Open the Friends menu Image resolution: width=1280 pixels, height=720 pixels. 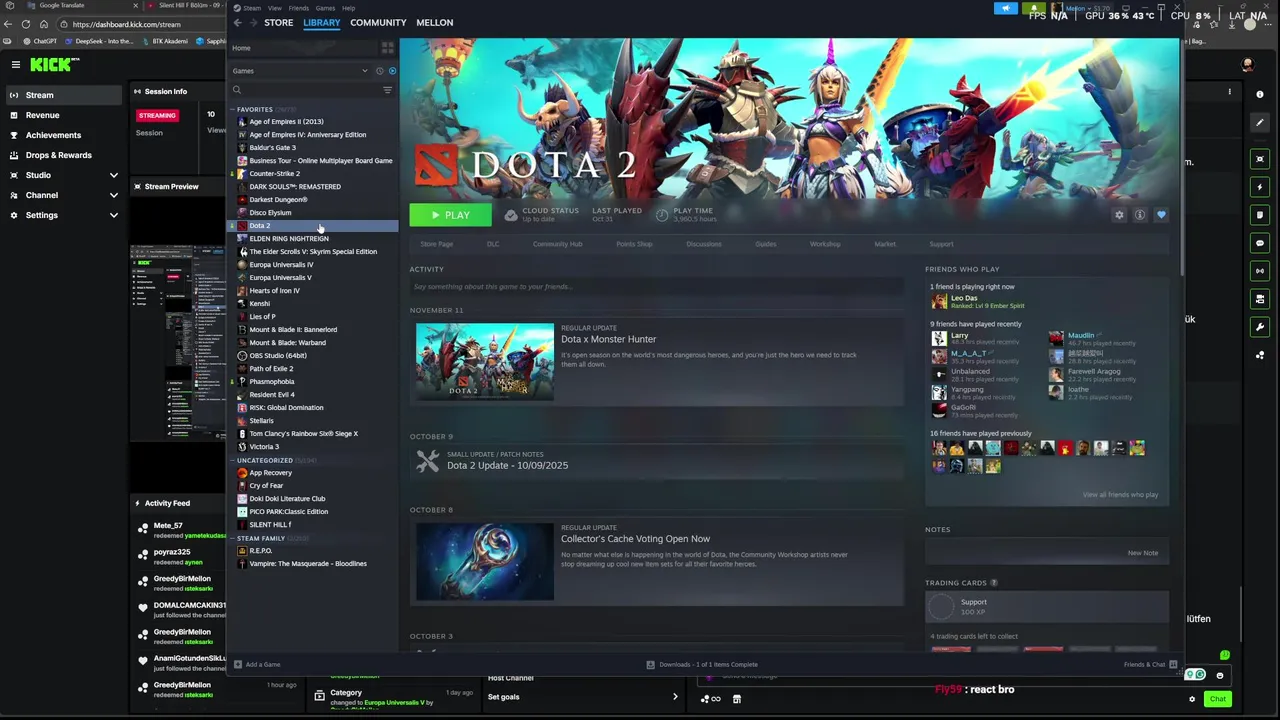click(299, 8)
